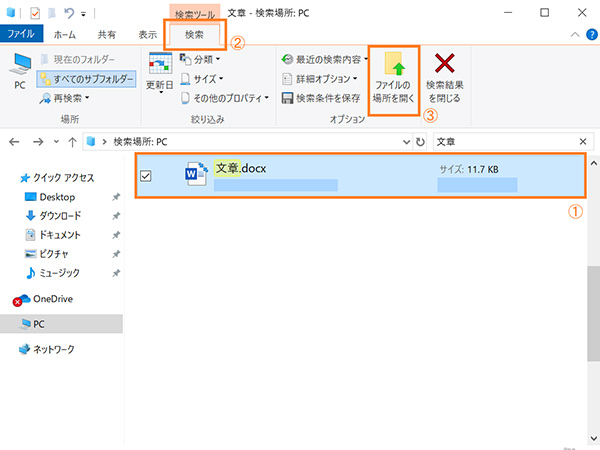Open the 分類 filter dropdown
Image resolution: width=600 pixels, height=450 pixels.
200,59
